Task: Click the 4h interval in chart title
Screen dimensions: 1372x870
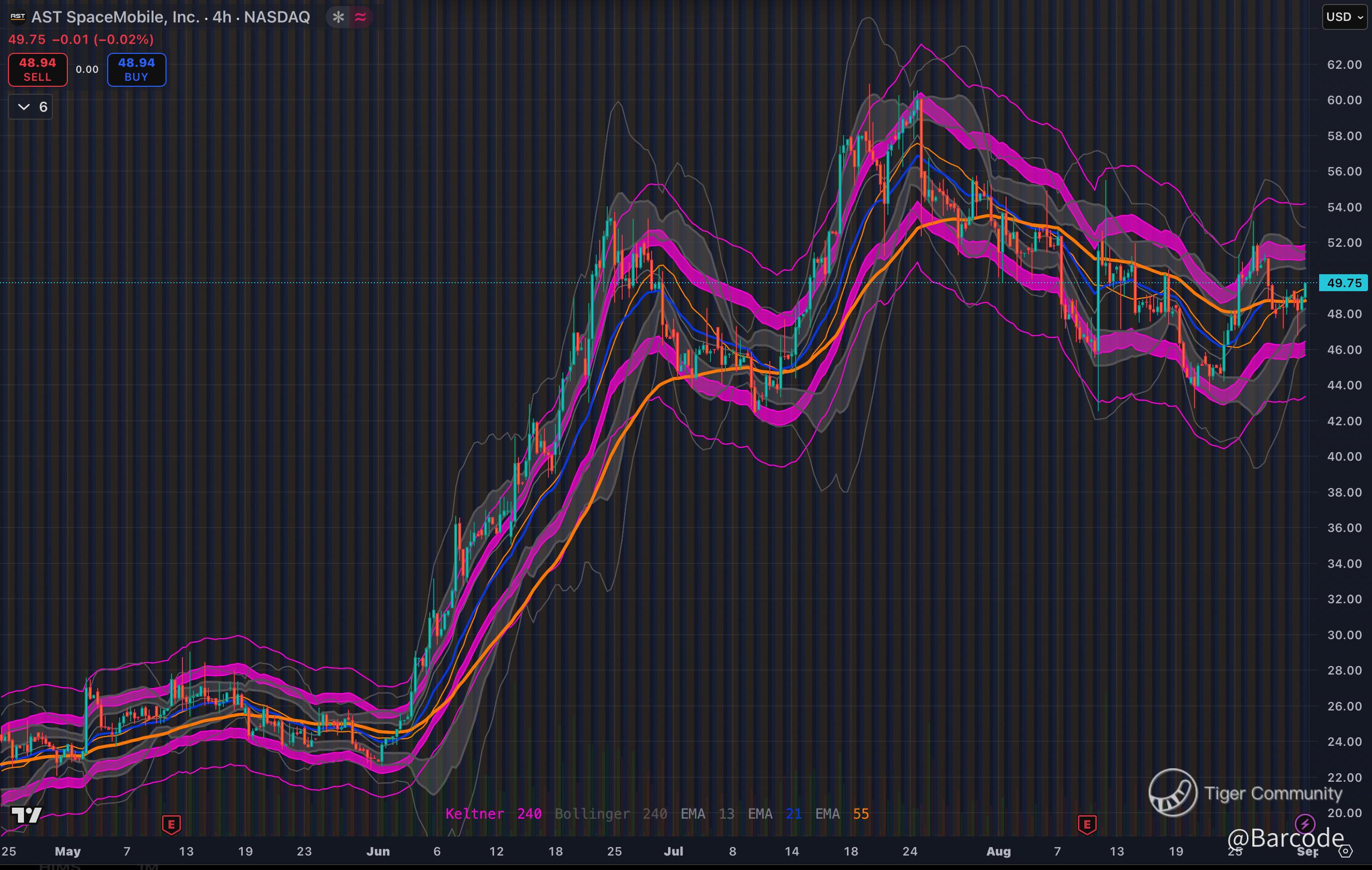Action: (x=222, y=17)
